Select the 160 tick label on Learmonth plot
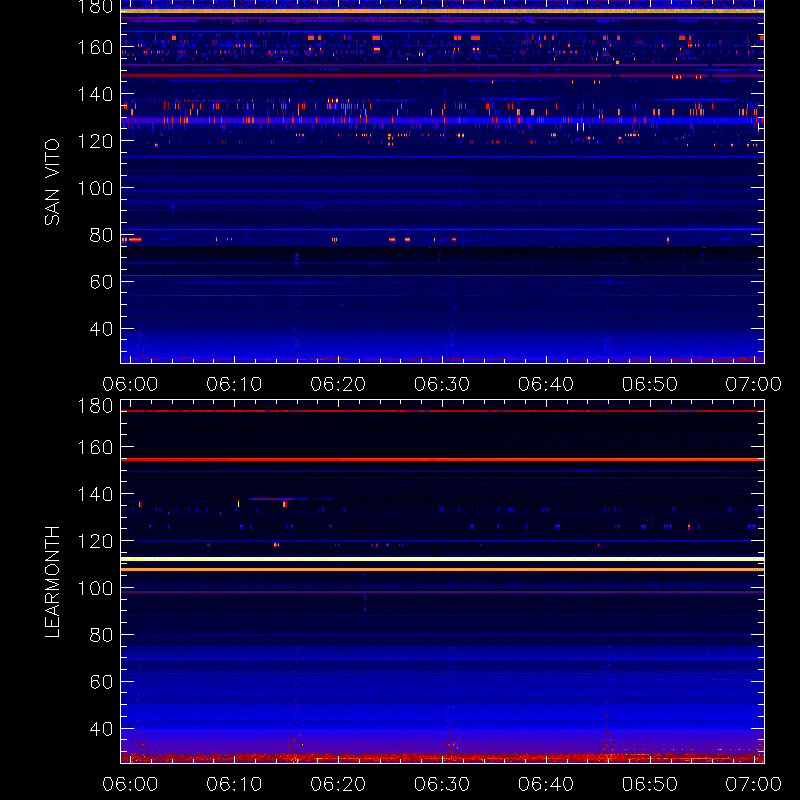800x800 pixels. 95,447
